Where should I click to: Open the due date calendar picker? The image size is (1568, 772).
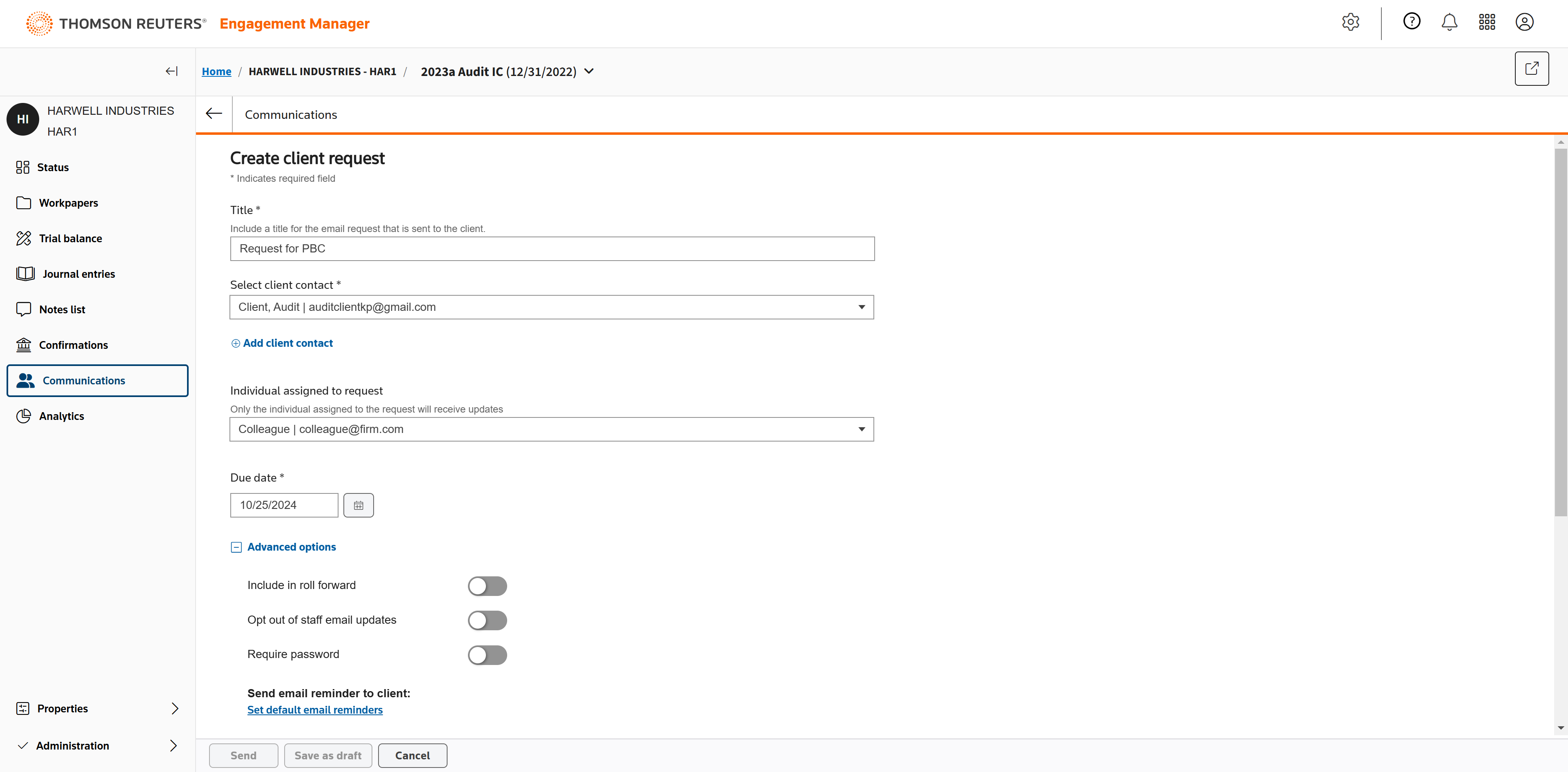click(x=359, y=505)
